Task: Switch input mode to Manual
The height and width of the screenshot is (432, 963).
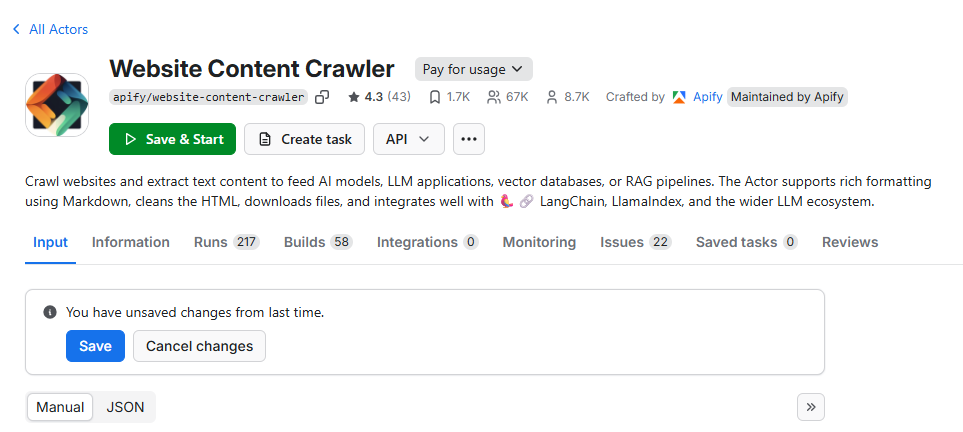Action: pyautogui.click(x=60, y=407)
